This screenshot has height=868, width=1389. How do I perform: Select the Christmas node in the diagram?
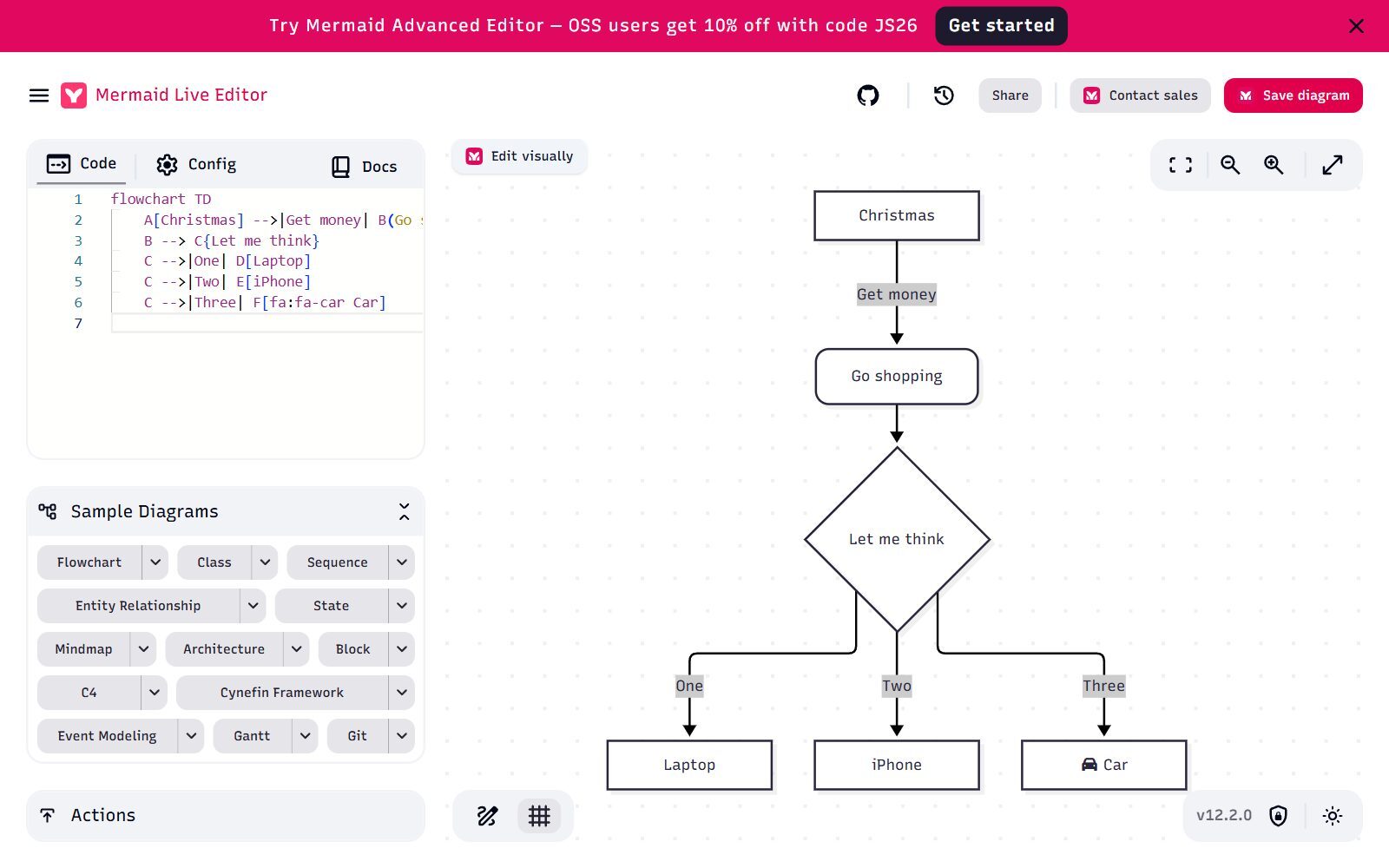coord(897,215)
